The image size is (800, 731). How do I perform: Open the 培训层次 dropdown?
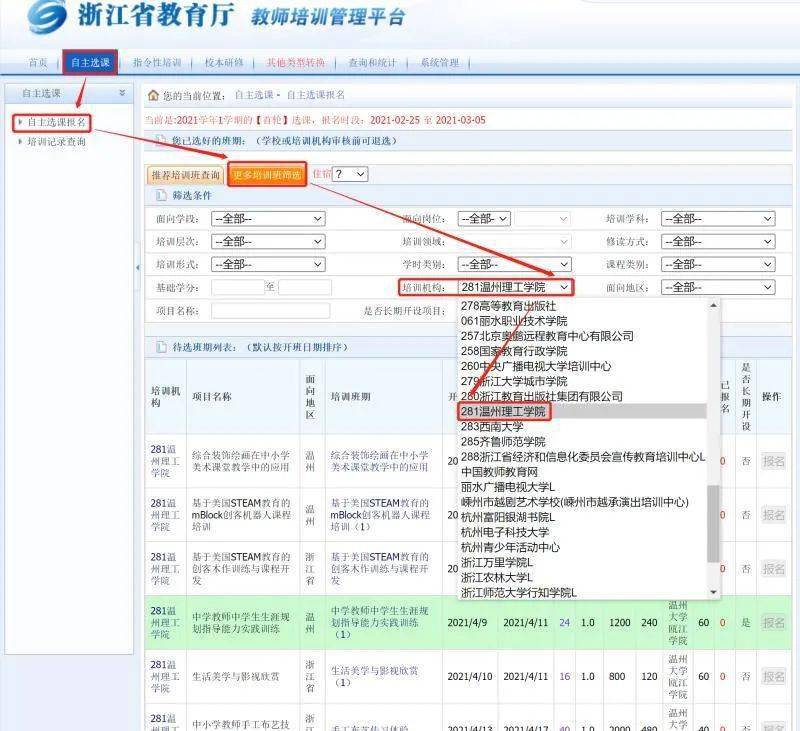(x=268, y=241)
